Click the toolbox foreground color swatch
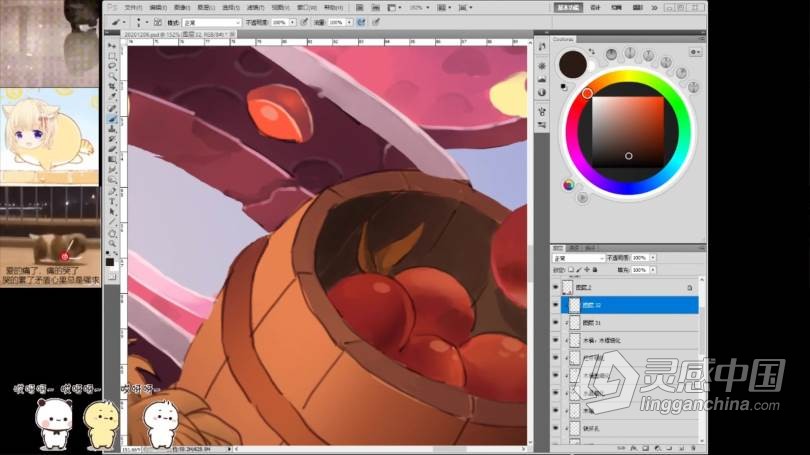Screen dimensions: 810x455 coord(110,262)
